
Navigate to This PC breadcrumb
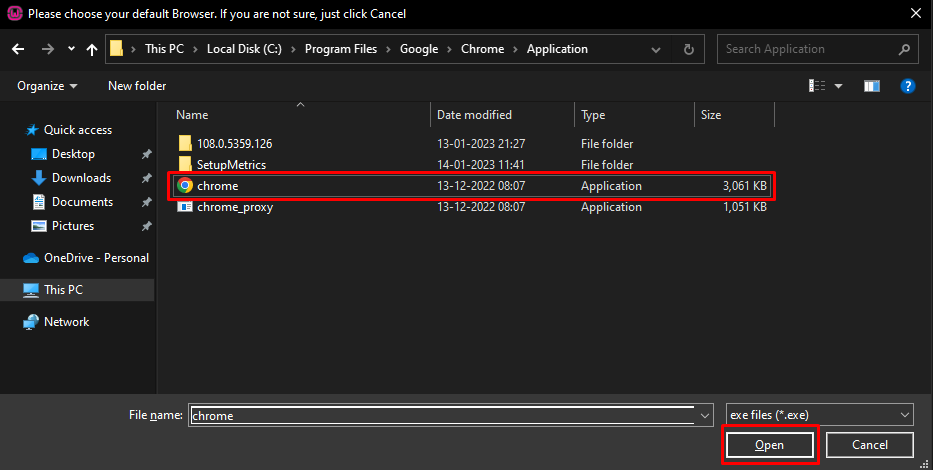[x=164, y=49]
